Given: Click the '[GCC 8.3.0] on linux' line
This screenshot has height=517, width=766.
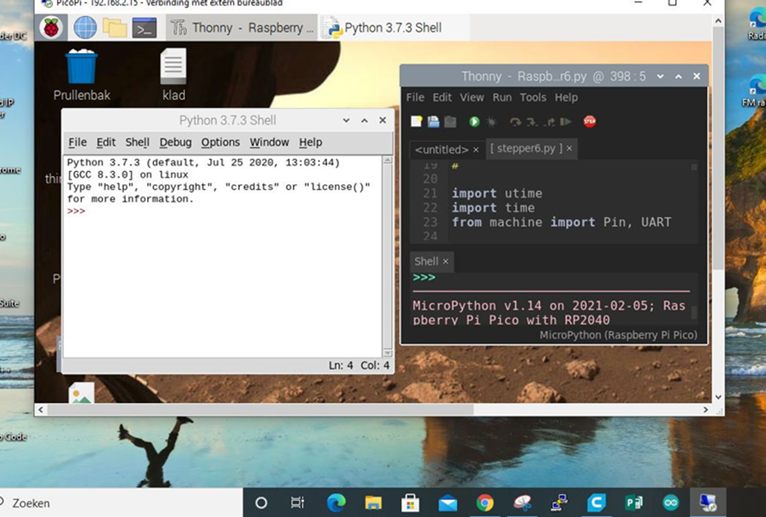Looking at the screenshot, I should [x=128, y=174].
